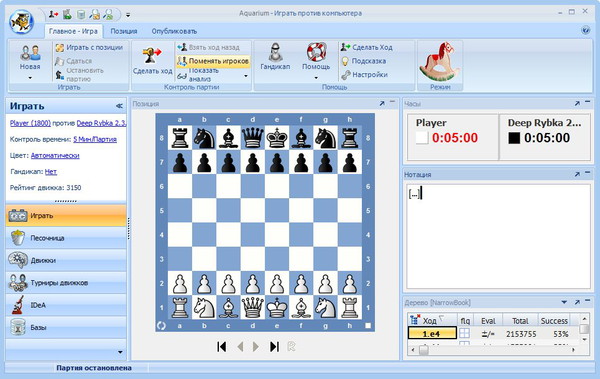This screenshot has height=379, width=600.
Task: Change time control 5 Мин/Партия link
Action: pyautogui.click(x=95, y=139)
